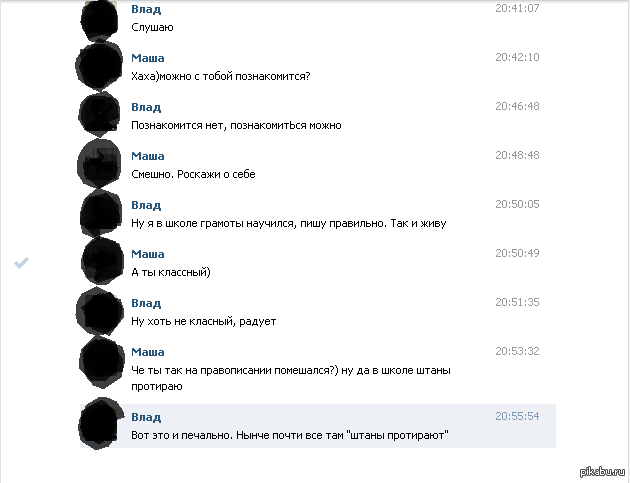This screenshot has width=630, height=483.
Task: Click the timestamp 20:55:54
Action: tap(517, 416)
